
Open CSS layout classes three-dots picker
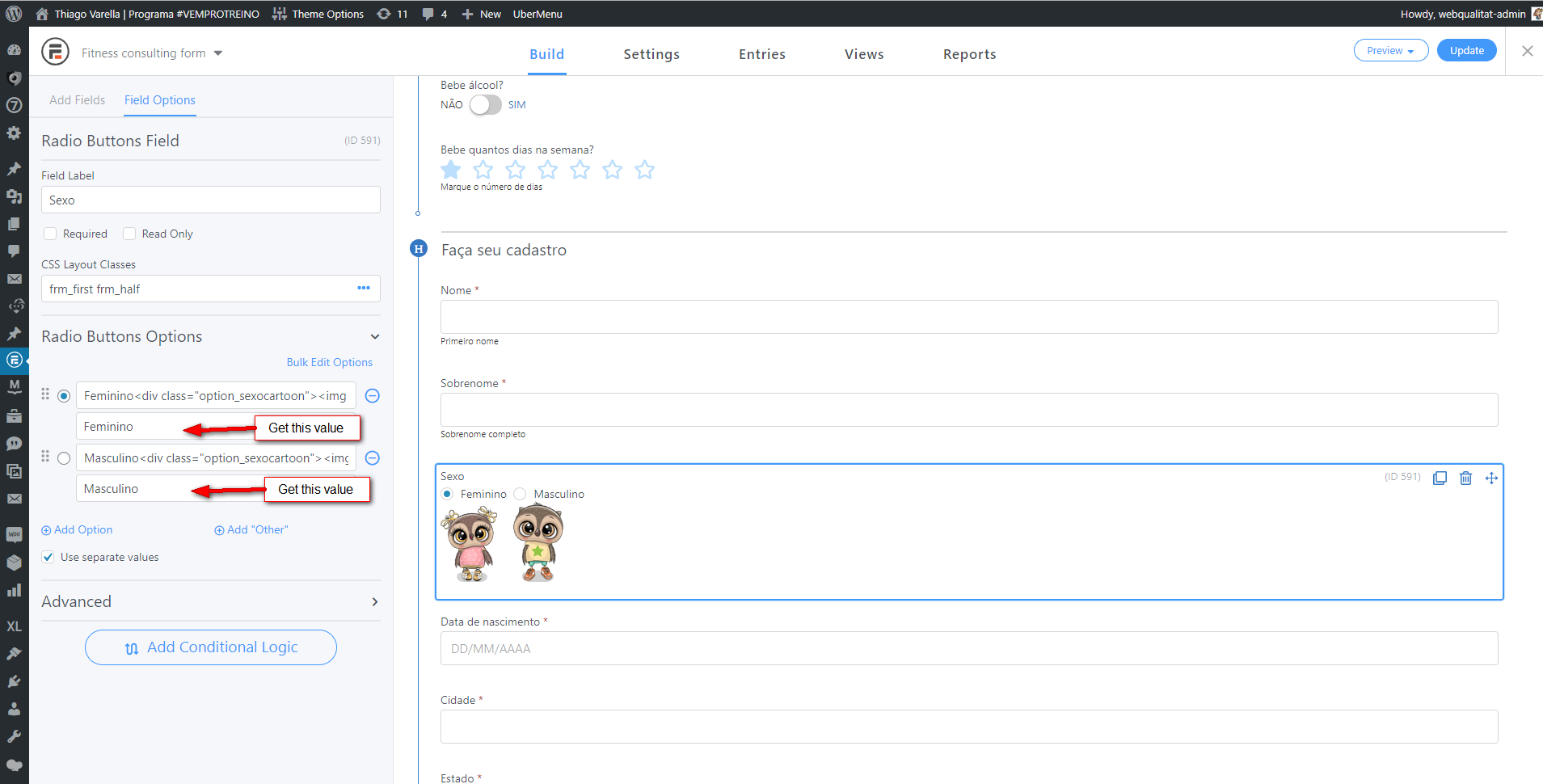coord(364,289)
